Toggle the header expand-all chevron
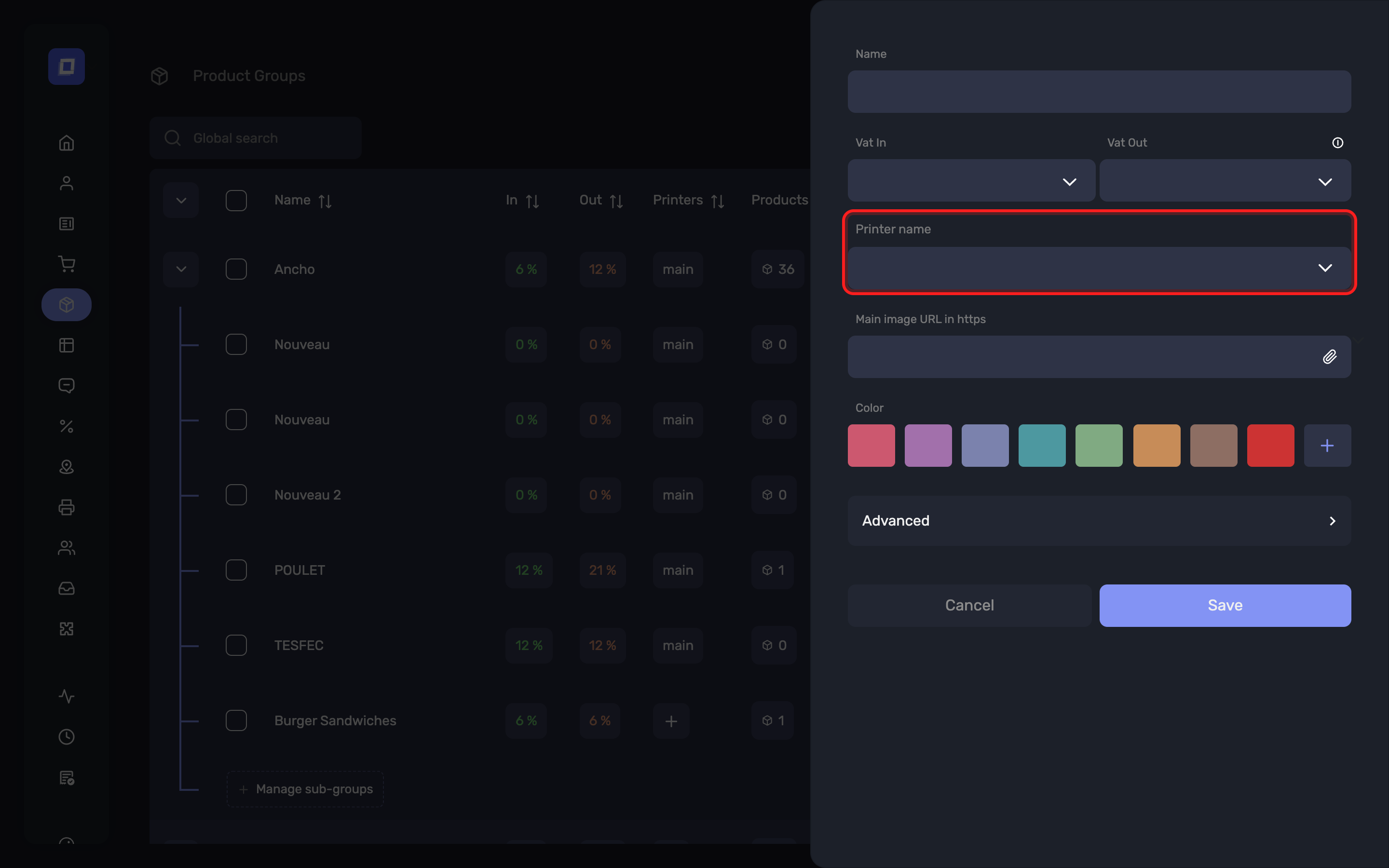The height and width of the screenshot is (868, 1389). tap(181, 200)
